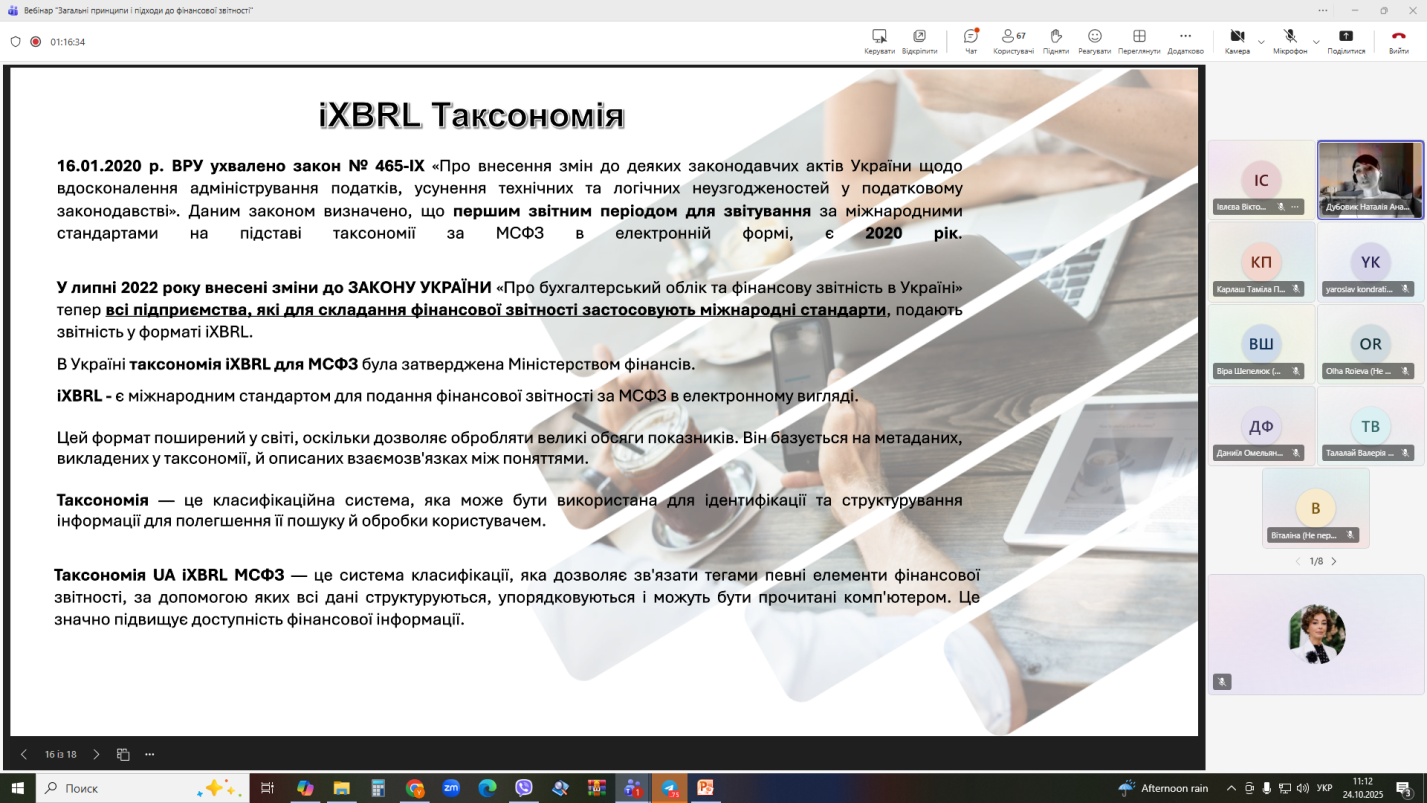Image resolution: width=1427 pixels, height=803 pixels.
Task: Go to next participants page
Action: click(x=1333, y=562)
